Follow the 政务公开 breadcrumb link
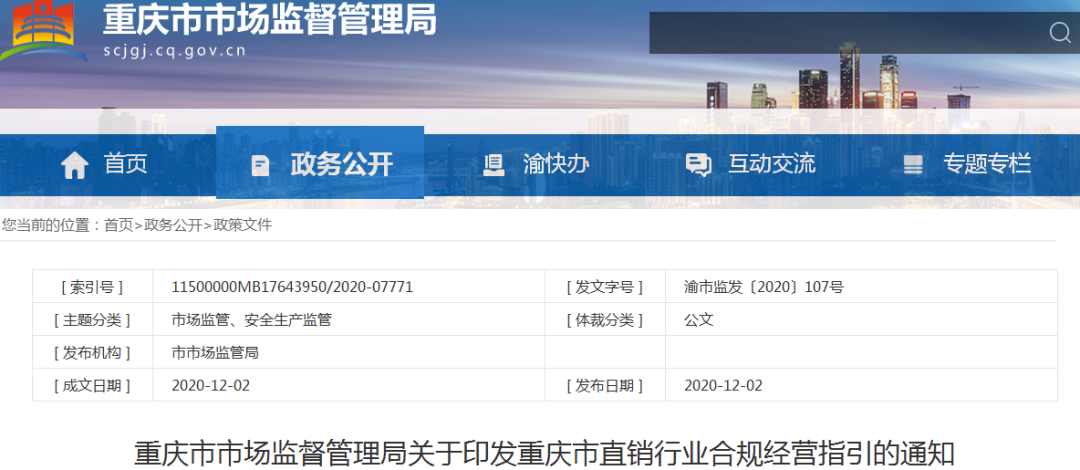Viewport: 1080px width, 470px height. (x=173, y=225)
